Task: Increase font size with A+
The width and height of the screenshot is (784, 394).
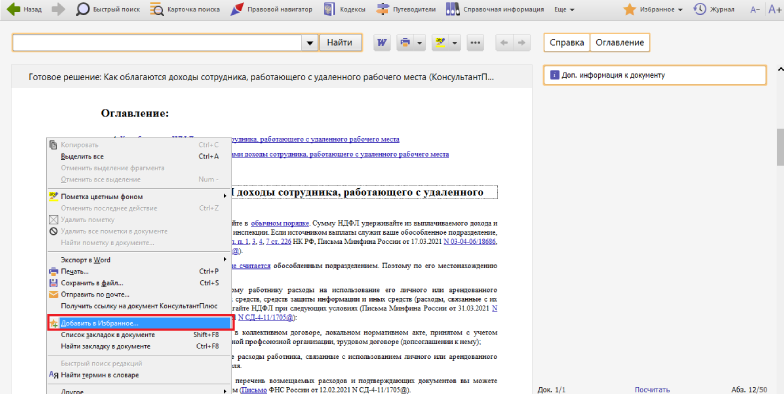Action: [774, 10]
